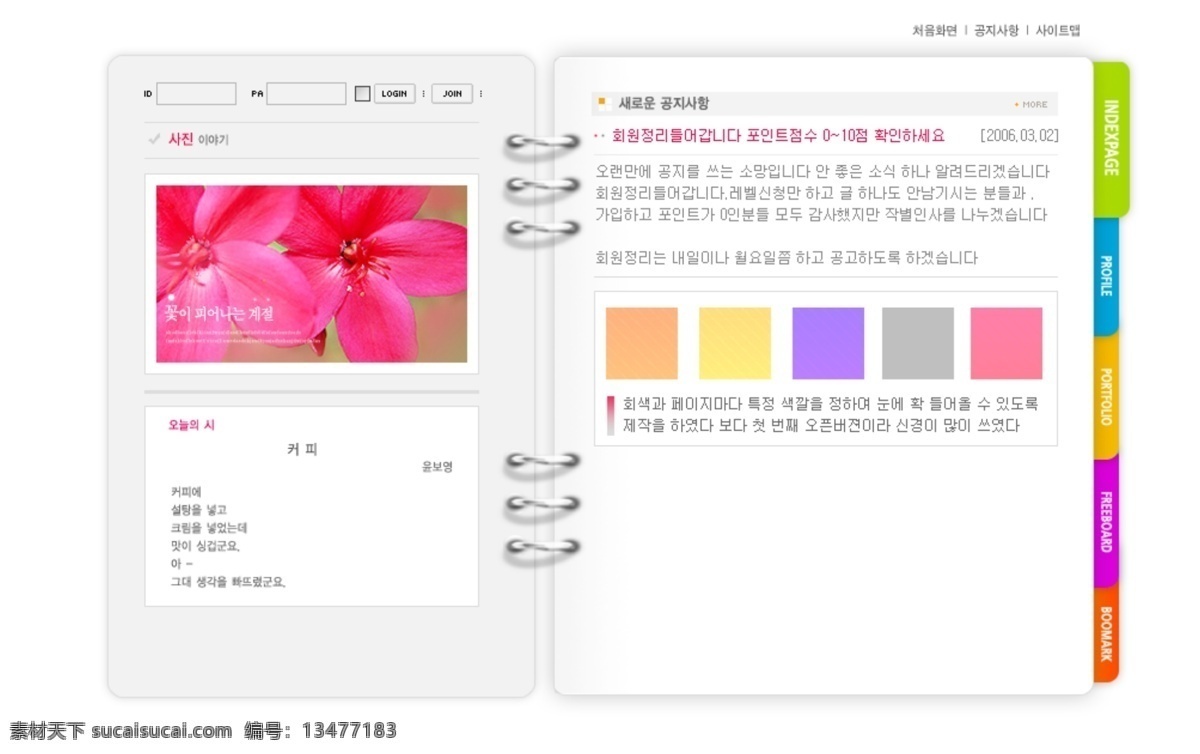Click the checkmark icon beside 사진 이야기
Image resolution: width=1200 pixels, height=754 pixels.
coord(154,140)
